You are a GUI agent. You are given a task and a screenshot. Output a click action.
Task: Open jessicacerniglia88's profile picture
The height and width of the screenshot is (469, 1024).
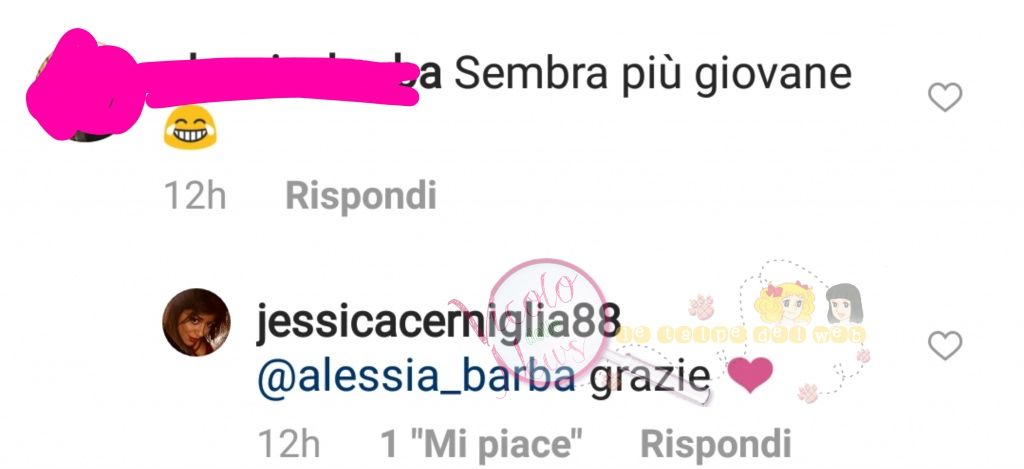click(x=196, y=322)
